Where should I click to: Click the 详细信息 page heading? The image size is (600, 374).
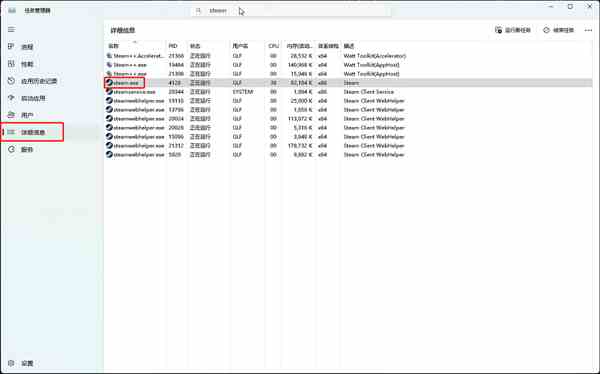(122, 30)
